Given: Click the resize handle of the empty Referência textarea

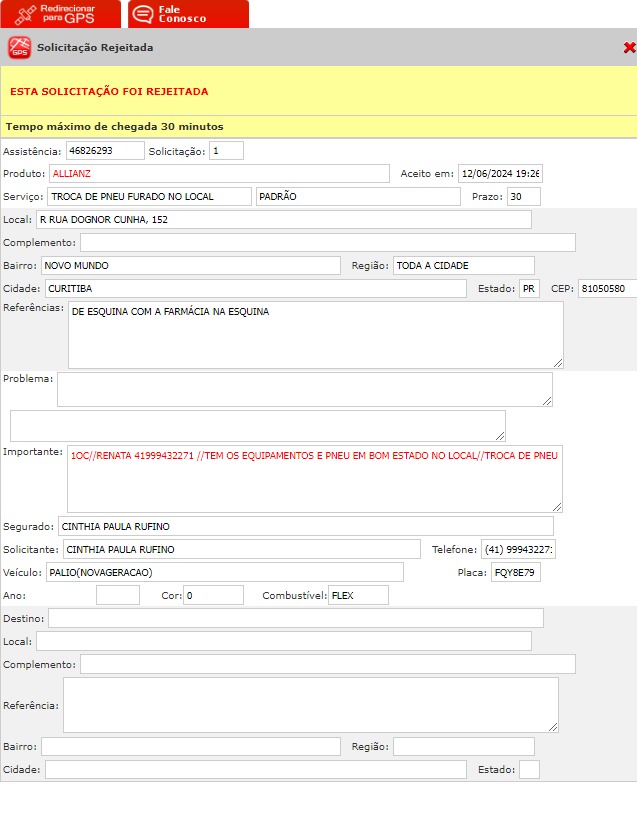Looking at the screenshot, I should (552, 727).
